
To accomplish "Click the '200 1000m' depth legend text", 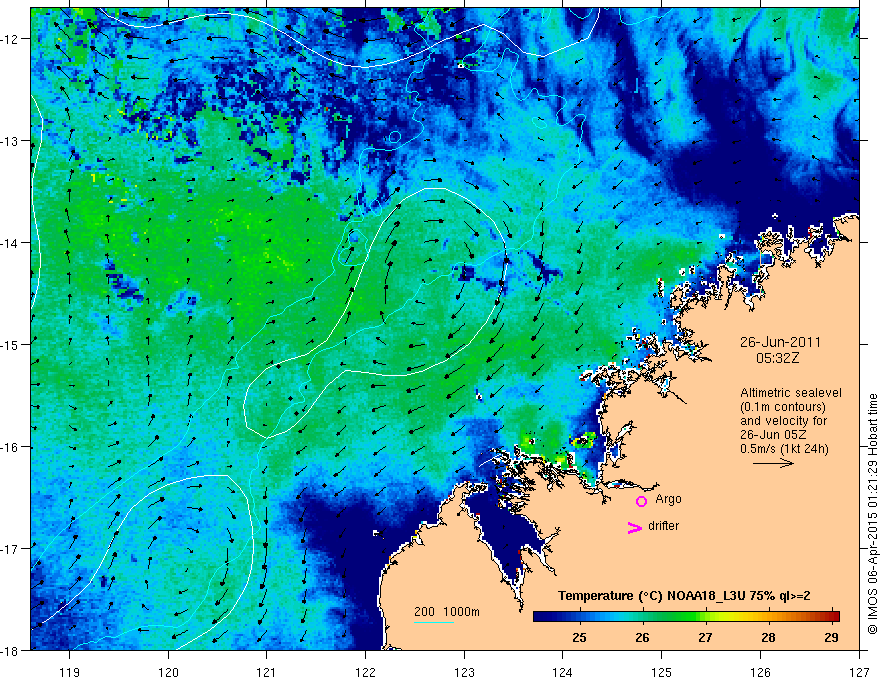I will click(447, 612).
